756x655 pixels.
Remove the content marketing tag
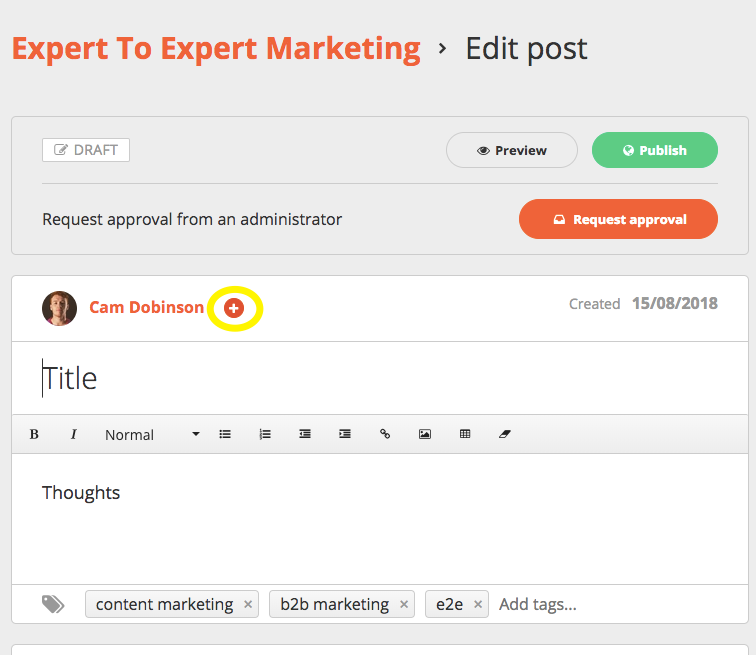[249, 604]
